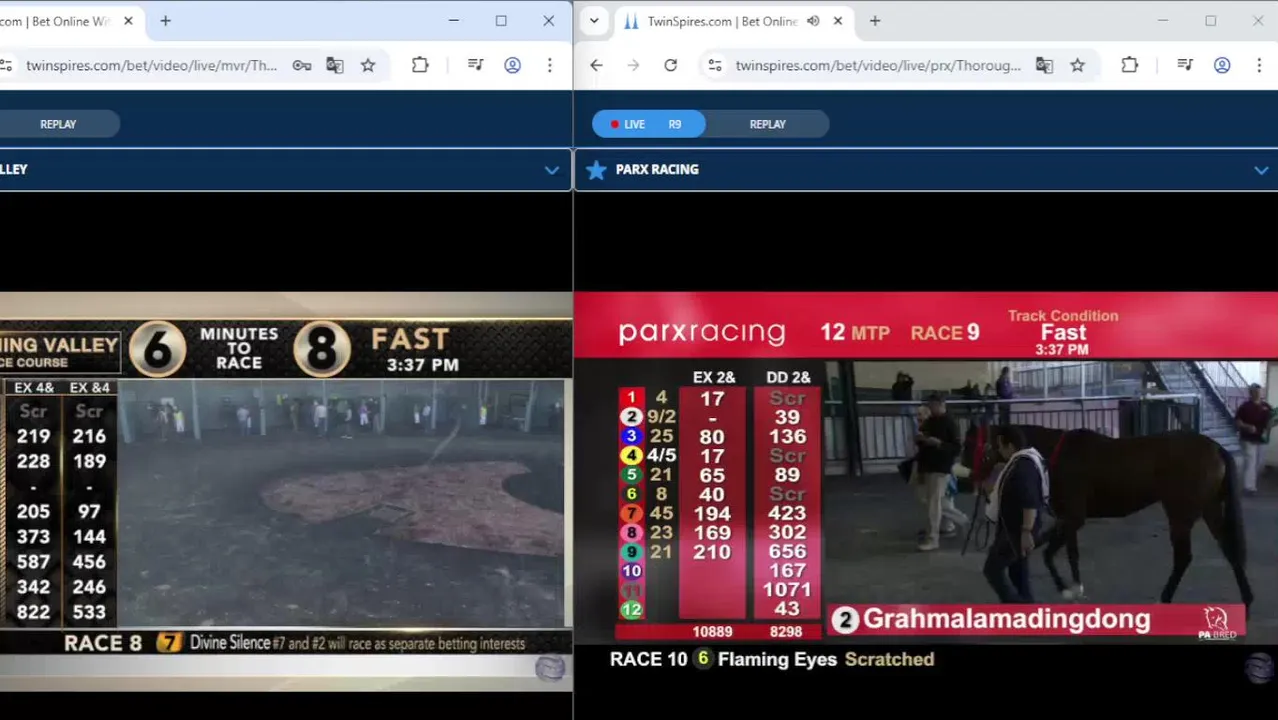
Task: Open media controls in left window toolbar
Action: point(476,65)
